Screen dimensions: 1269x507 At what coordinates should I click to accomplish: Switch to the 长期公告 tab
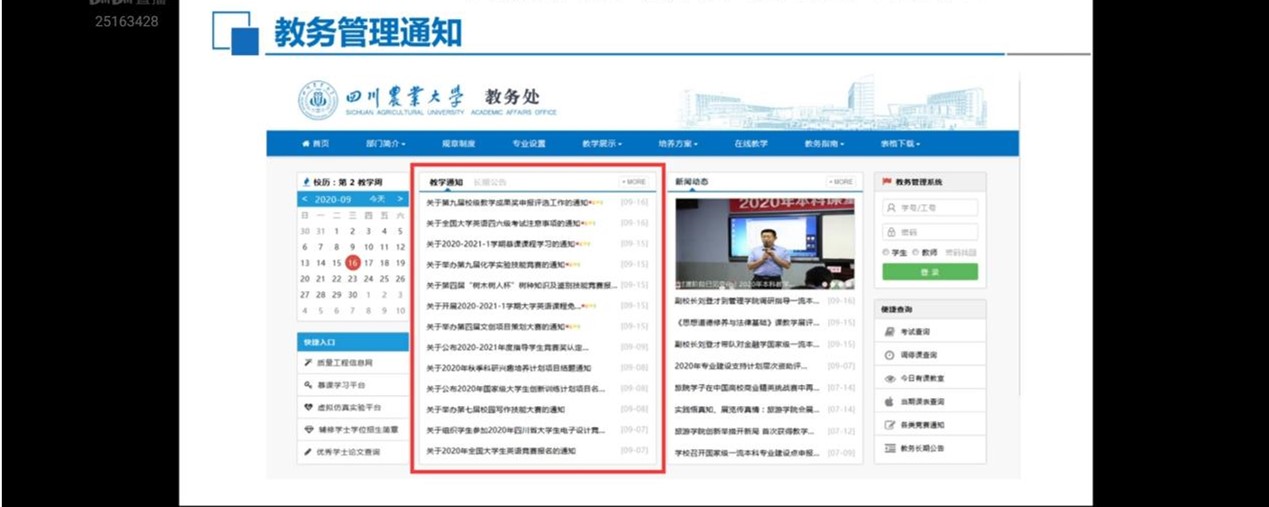click(x=490, y=183)
